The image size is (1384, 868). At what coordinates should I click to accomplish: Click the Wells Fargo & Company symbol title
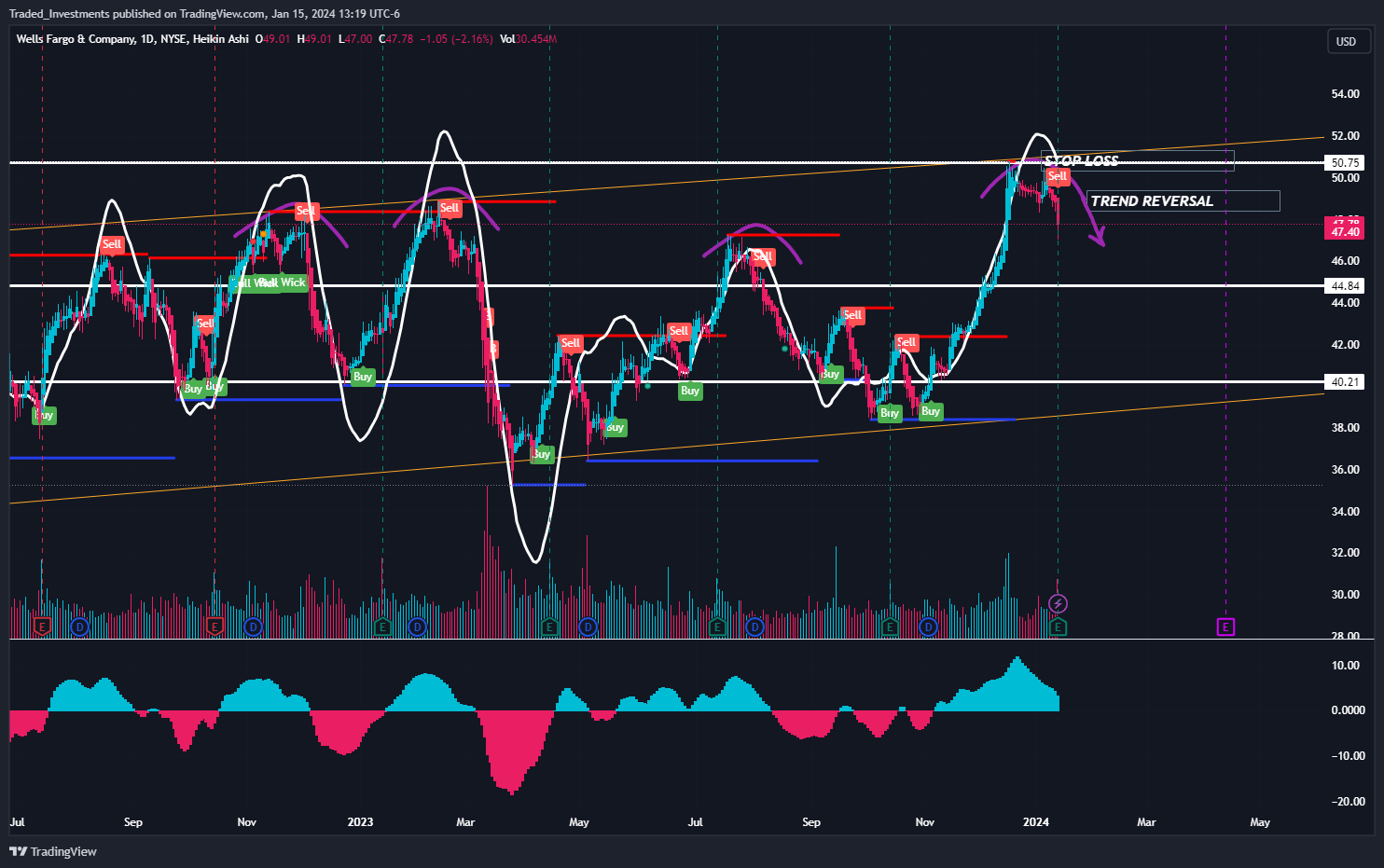pyautogui.click(x=77, y=39)
